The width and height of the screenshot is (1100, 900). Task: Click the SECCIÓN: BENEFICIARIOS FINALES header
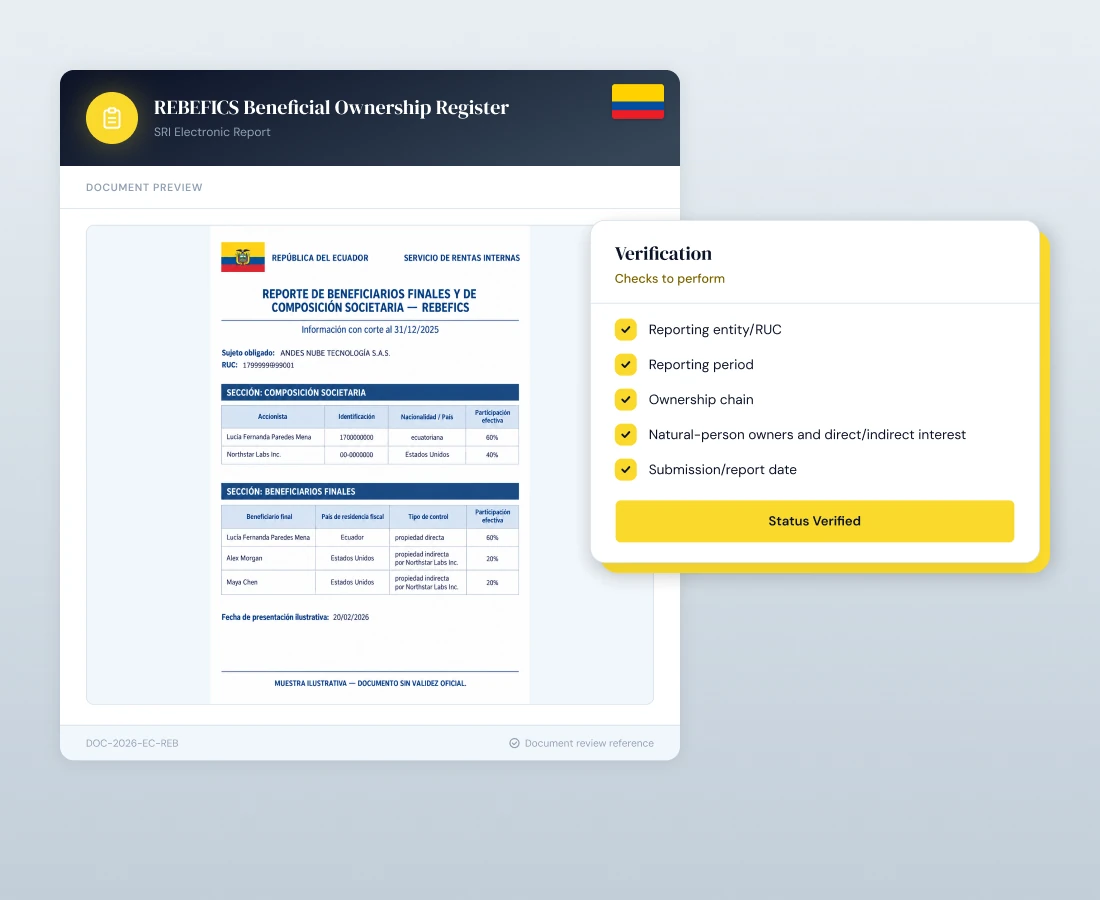(x=370, y=491)
